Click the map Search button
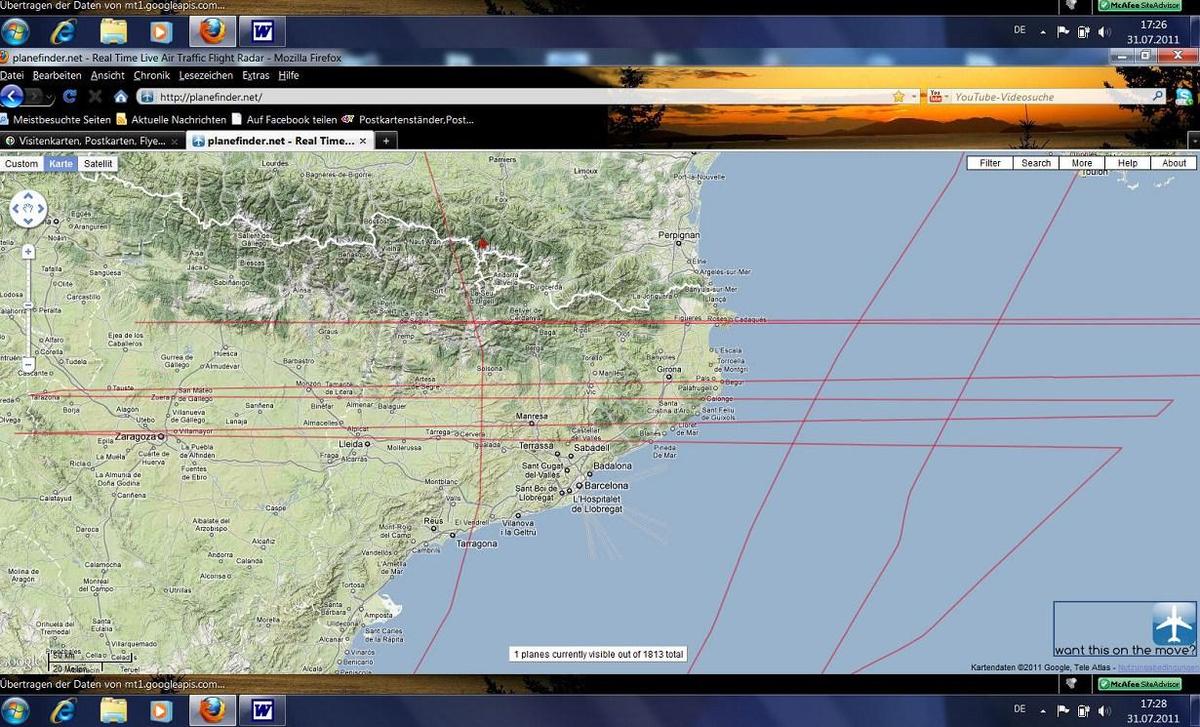Image resolution: width=1200 pixels, height=727 pixels. tap(1036, 163)
